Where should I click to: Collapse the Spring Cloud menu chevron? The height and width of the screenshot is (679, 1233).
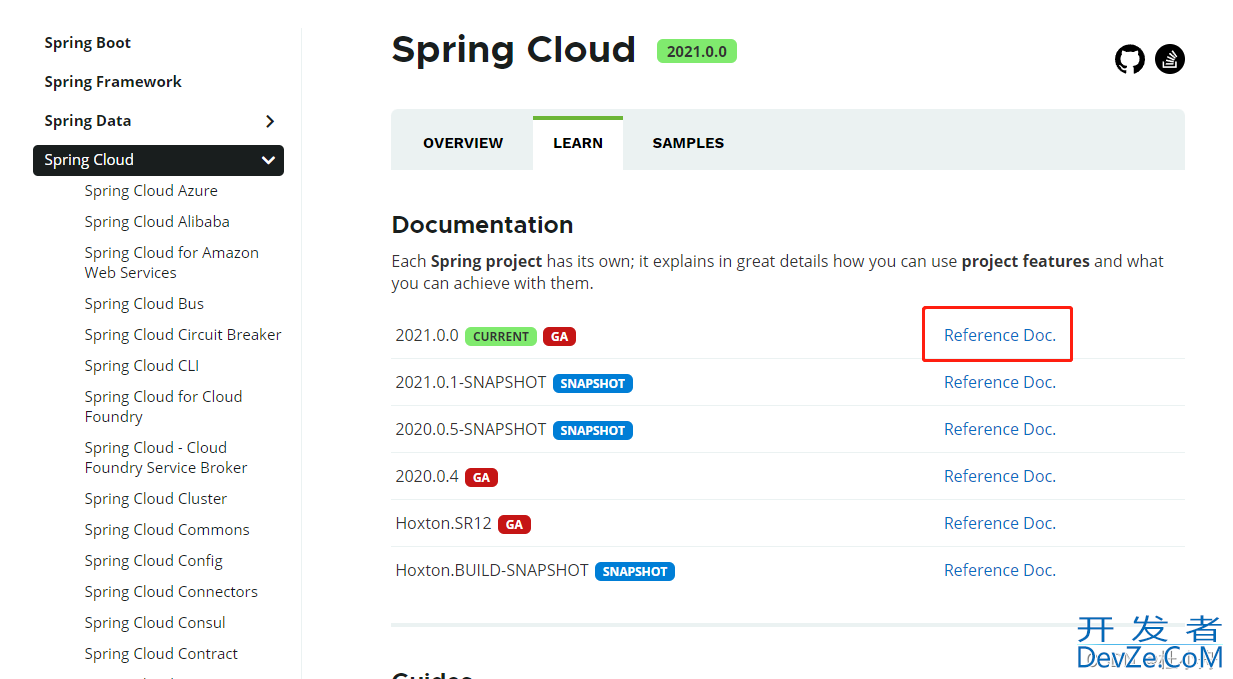click(x=268, y=160)
